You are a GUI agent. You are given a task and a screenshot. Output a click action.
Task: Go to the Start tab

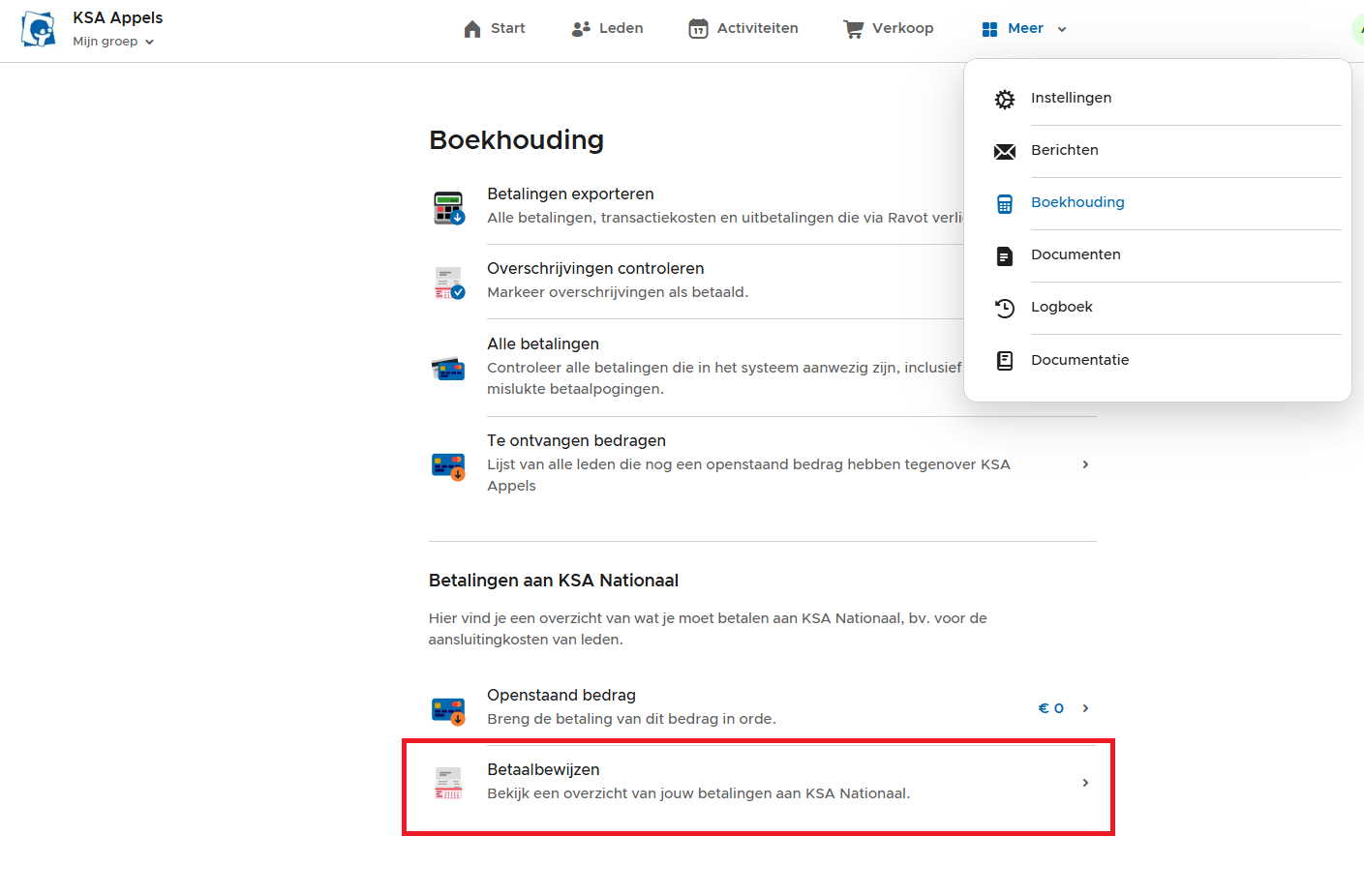coord(494,29)
